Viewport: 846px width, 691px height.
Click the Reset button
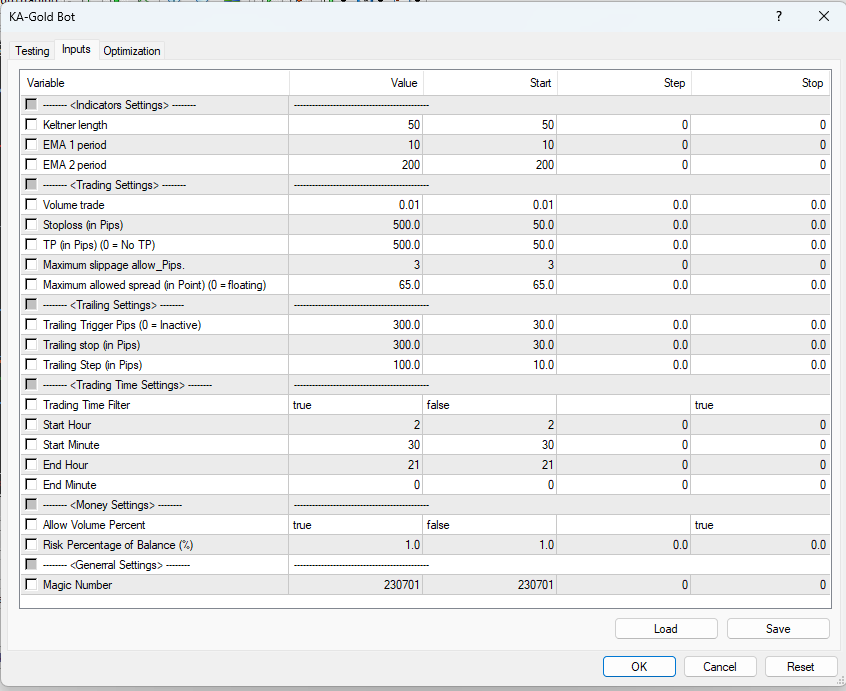point(800,666)
